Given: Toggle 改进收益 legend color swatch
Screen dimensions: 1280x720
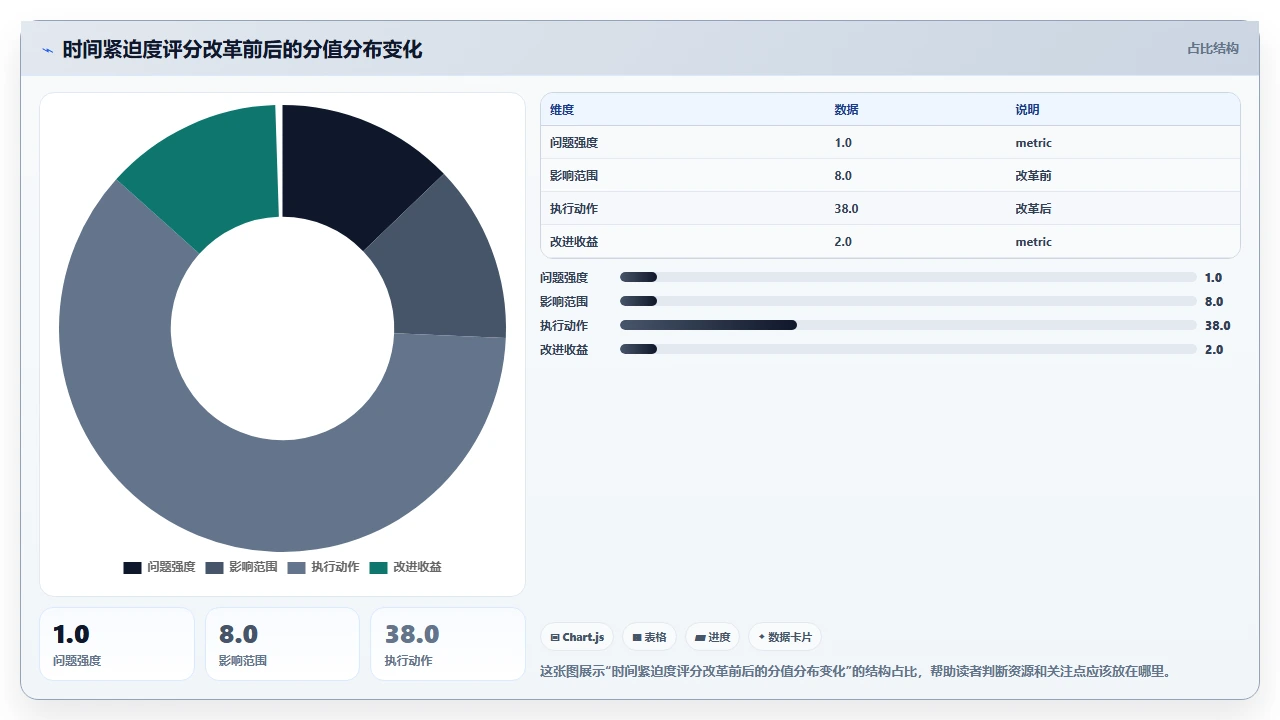Looking at the screenshot, I should (378, 567).
